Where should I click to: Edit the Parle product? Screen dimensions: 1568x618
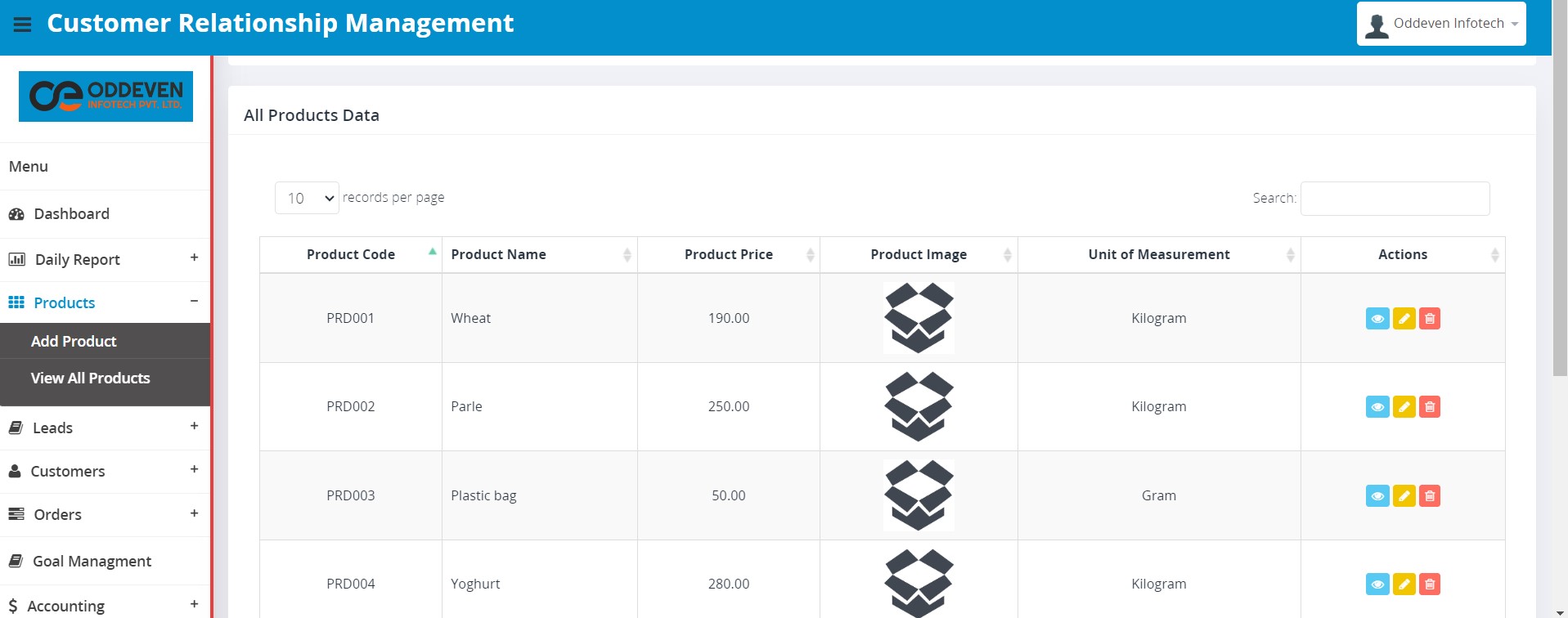(x=1404, y=407)
